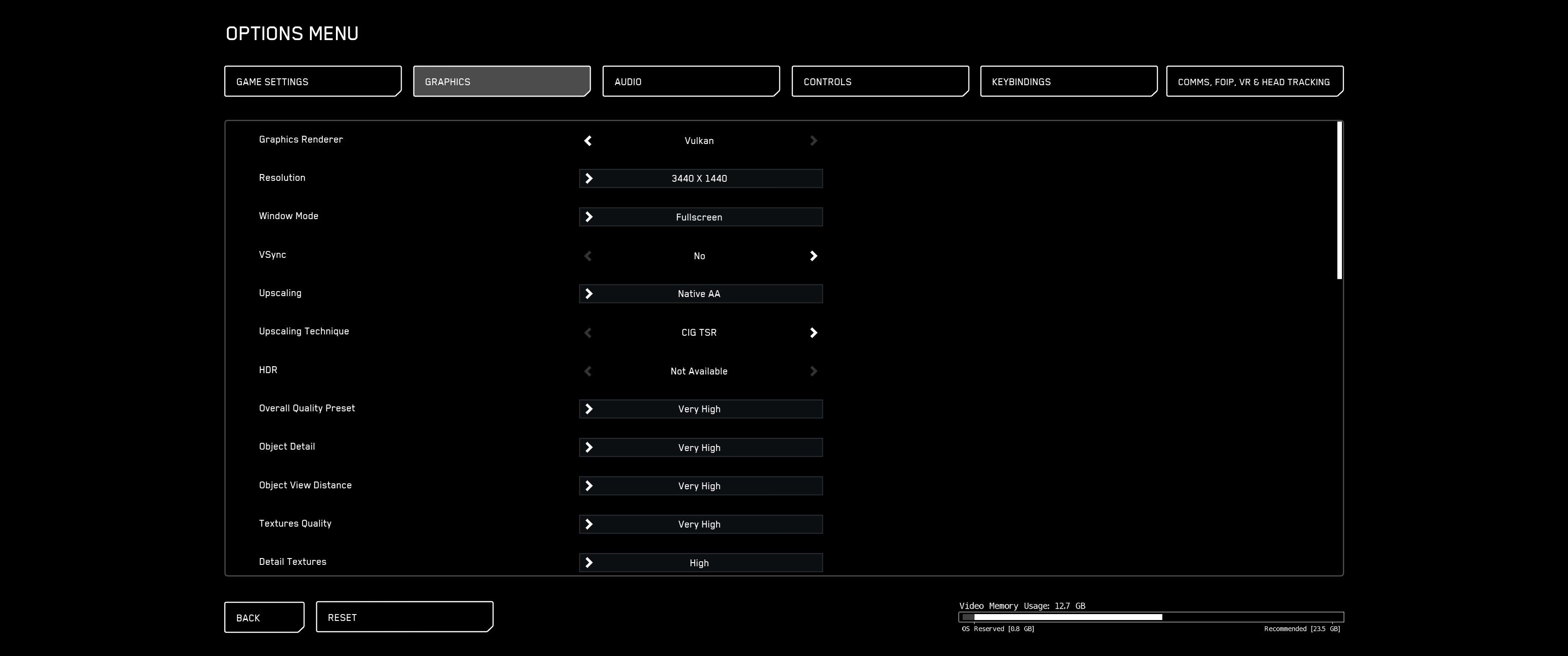Expand the Detail Textures High dropdown

tap(700, 563)
